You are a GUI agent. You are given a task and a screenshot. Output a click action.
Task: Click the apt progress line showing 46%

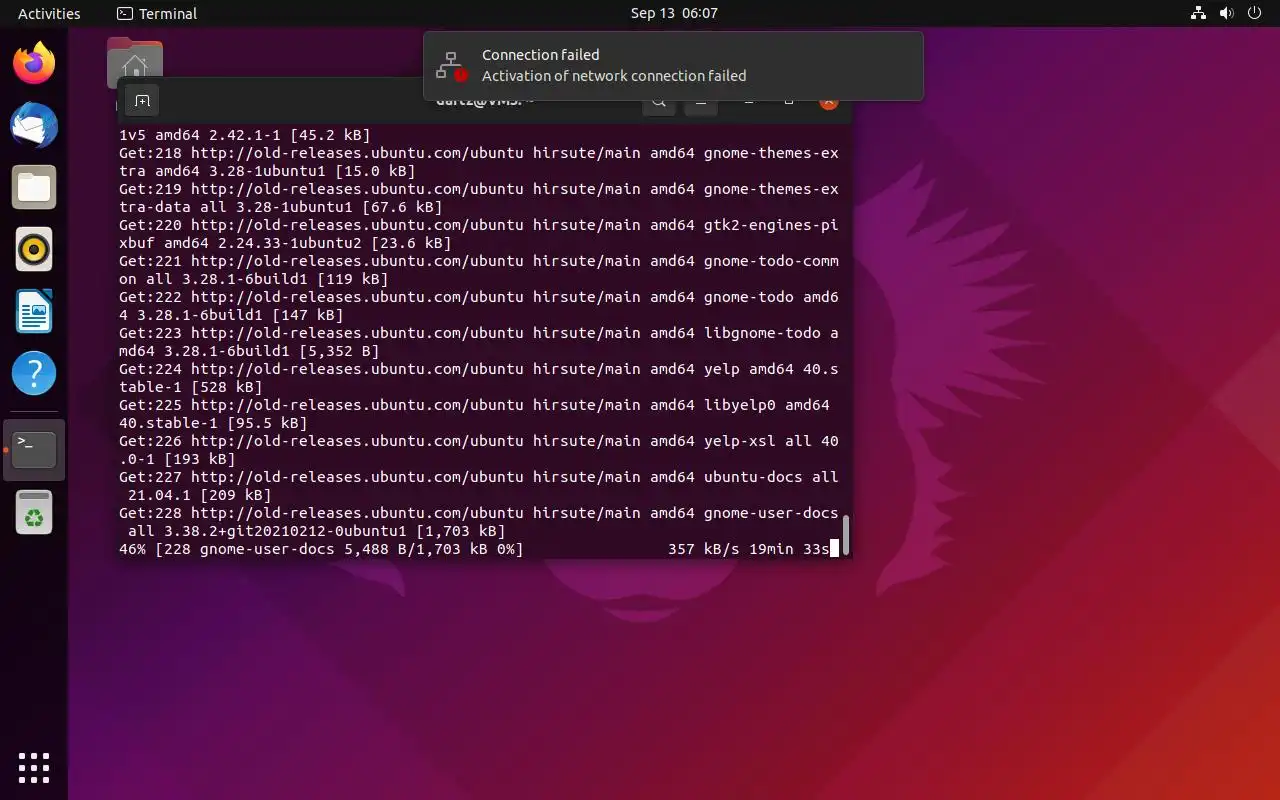(478, 549)
